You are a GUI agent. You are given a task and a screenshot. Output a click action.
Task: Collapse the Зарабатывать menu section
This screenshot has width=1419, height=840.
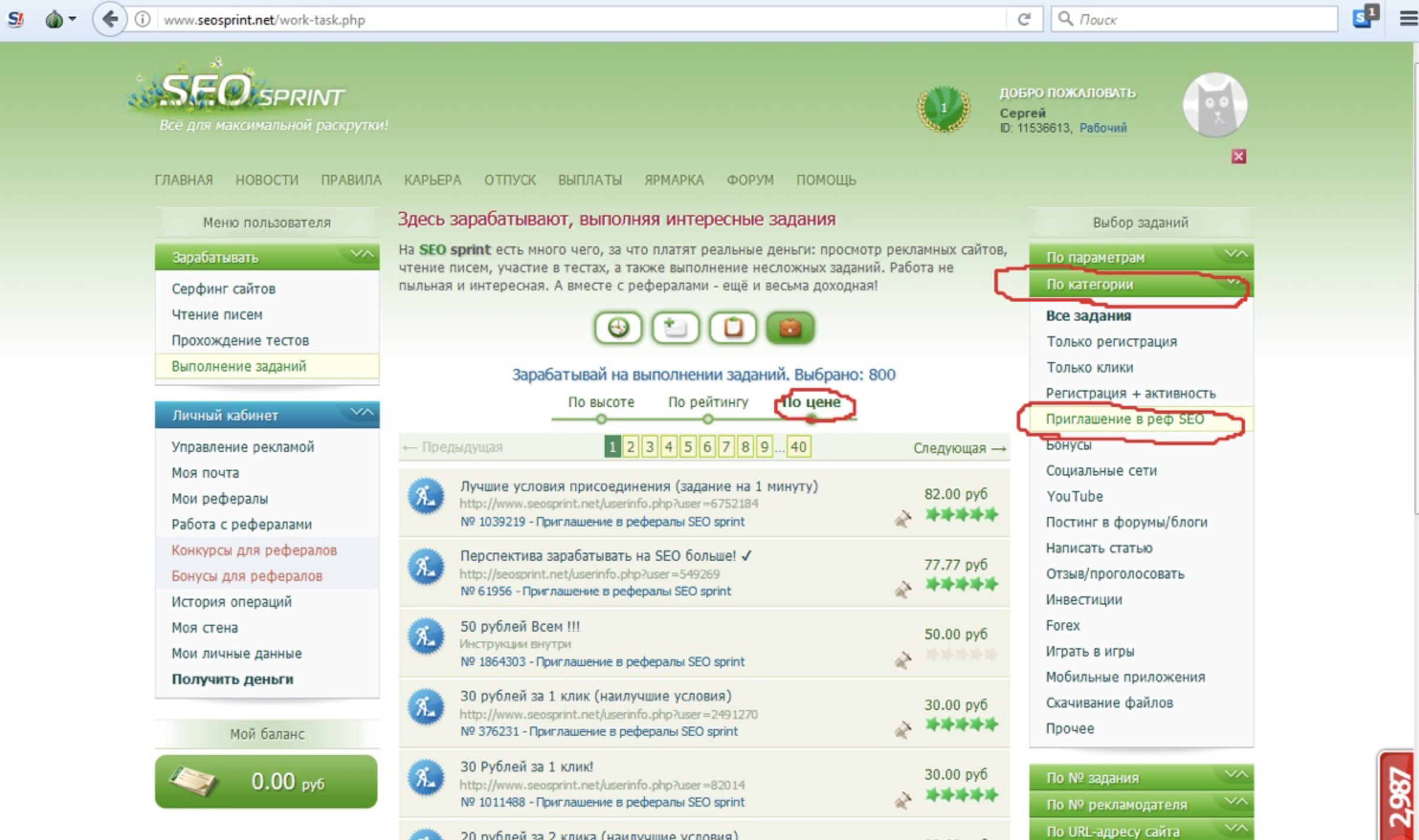click(267, 257)
